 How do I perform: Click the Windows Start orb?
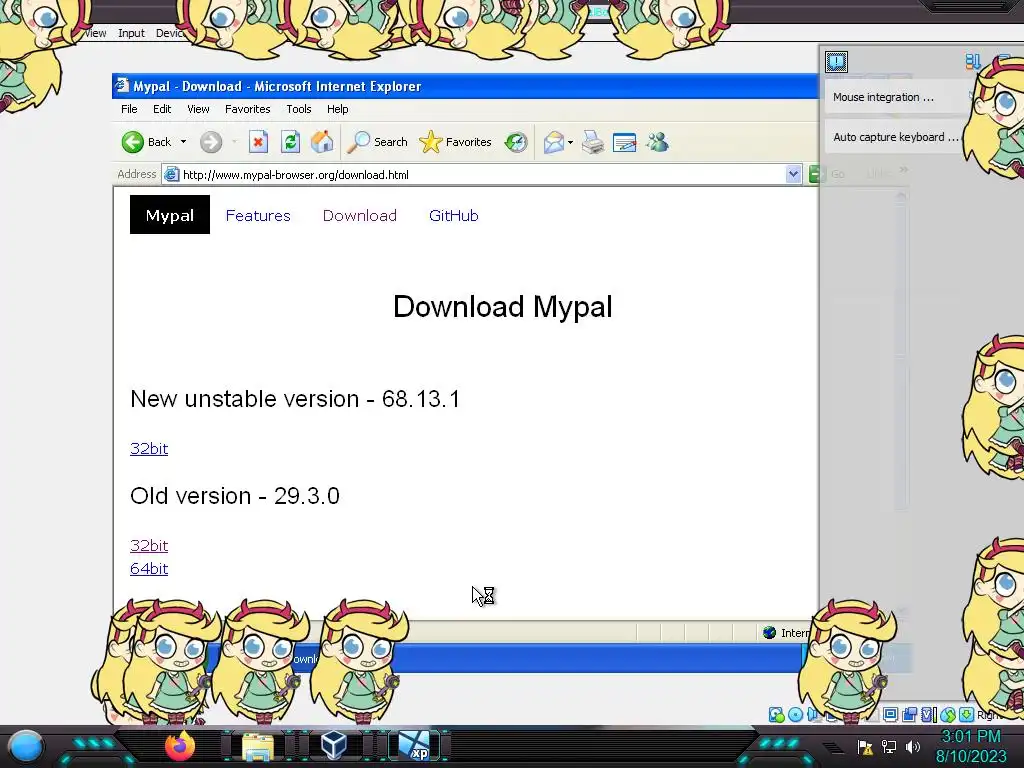pyautogui.click(x=26, y=746)
